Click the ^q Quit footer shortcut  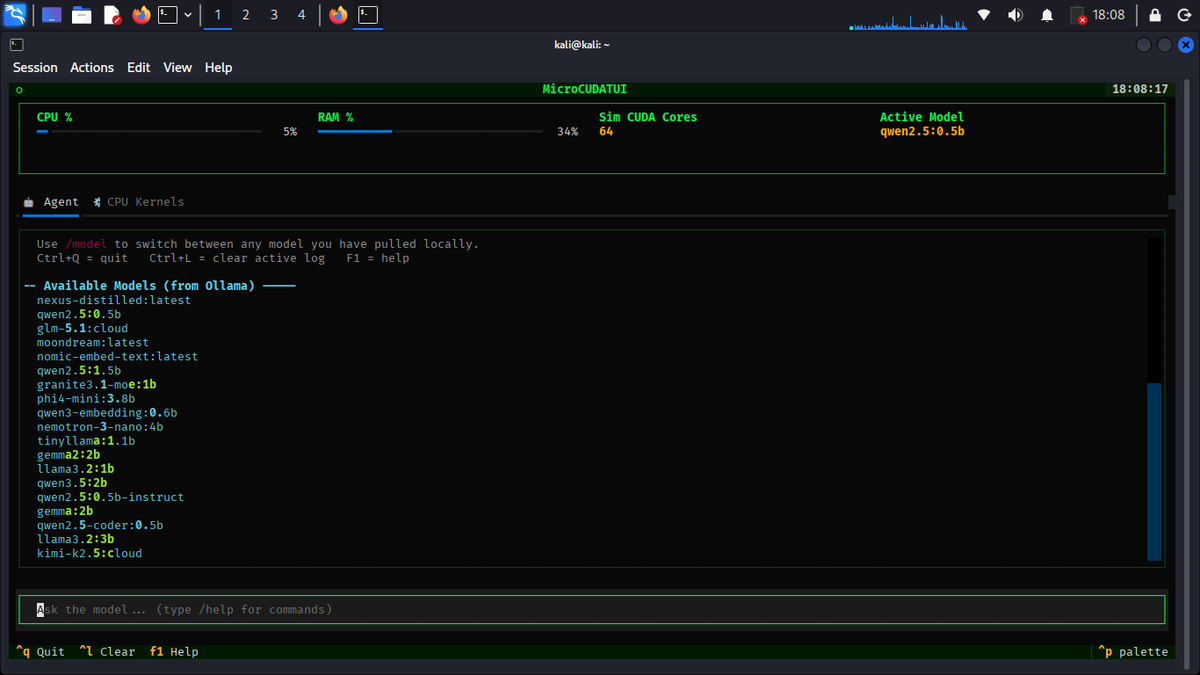click(x=40, y=651)
